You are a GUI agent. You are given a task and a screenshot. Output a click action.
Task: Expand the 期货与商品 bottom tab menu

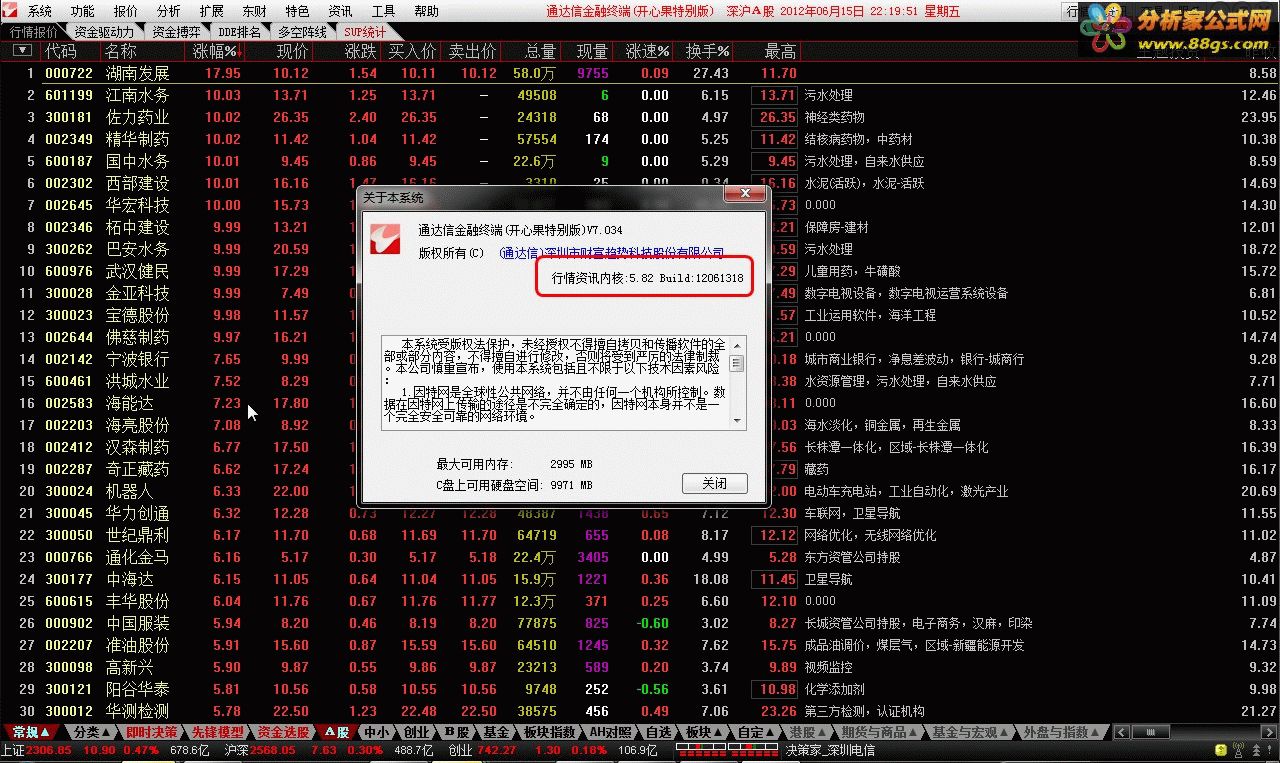tap(879, 732)
